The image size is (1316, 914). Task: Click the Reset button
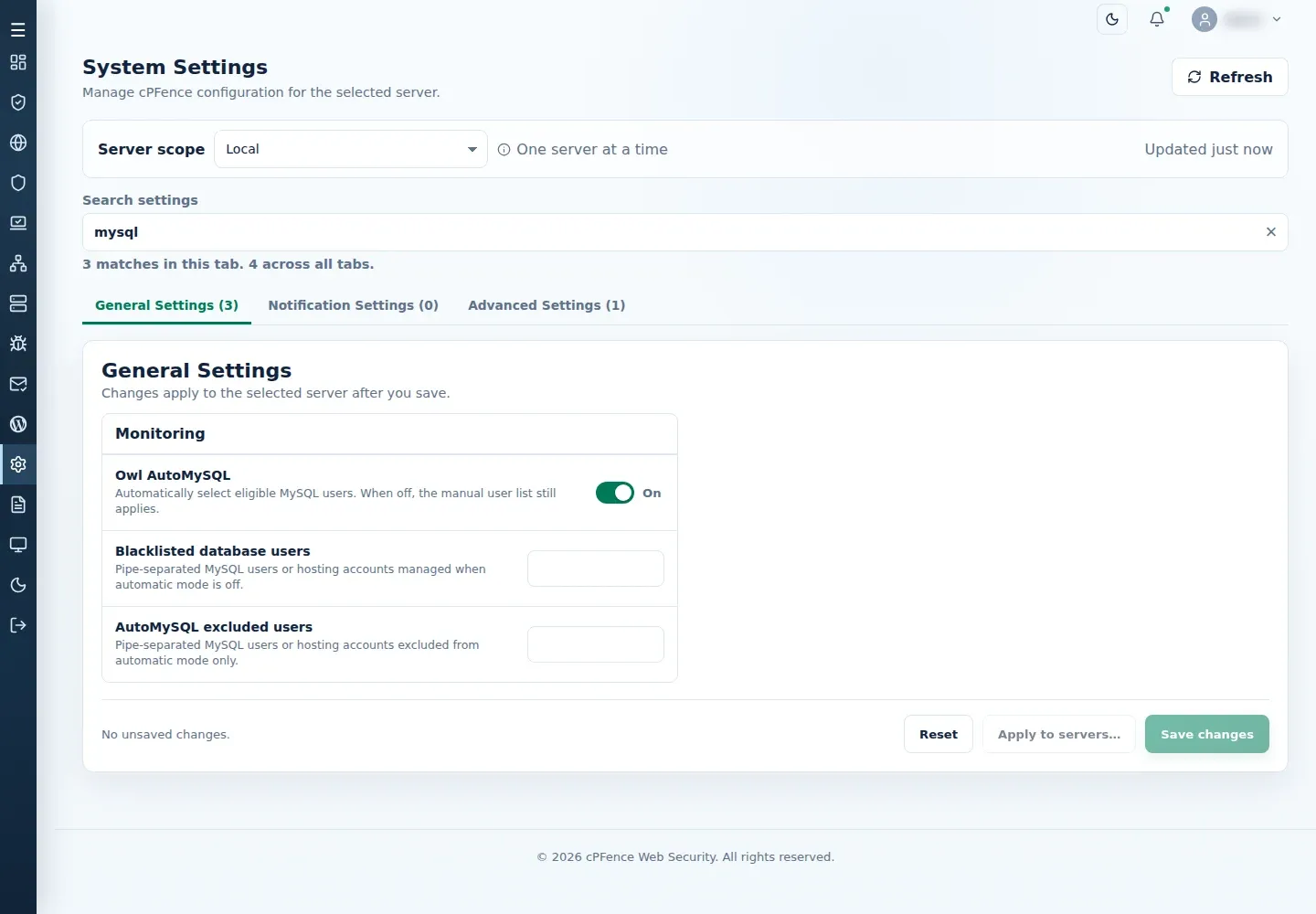click(x=939, y=734)
